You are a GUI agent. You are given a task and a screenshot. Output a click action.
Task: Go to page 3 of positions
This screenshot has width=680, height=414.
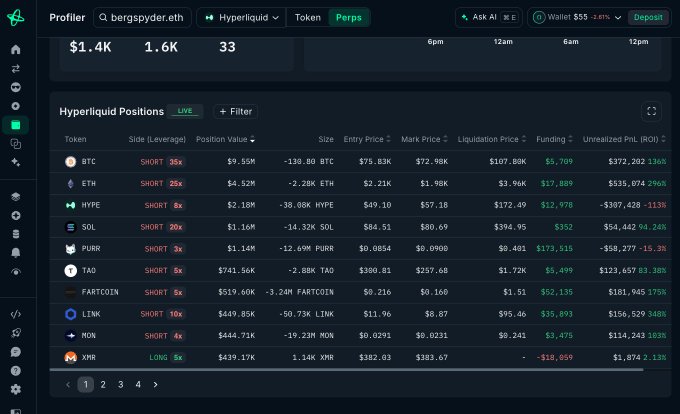(121, 385)
